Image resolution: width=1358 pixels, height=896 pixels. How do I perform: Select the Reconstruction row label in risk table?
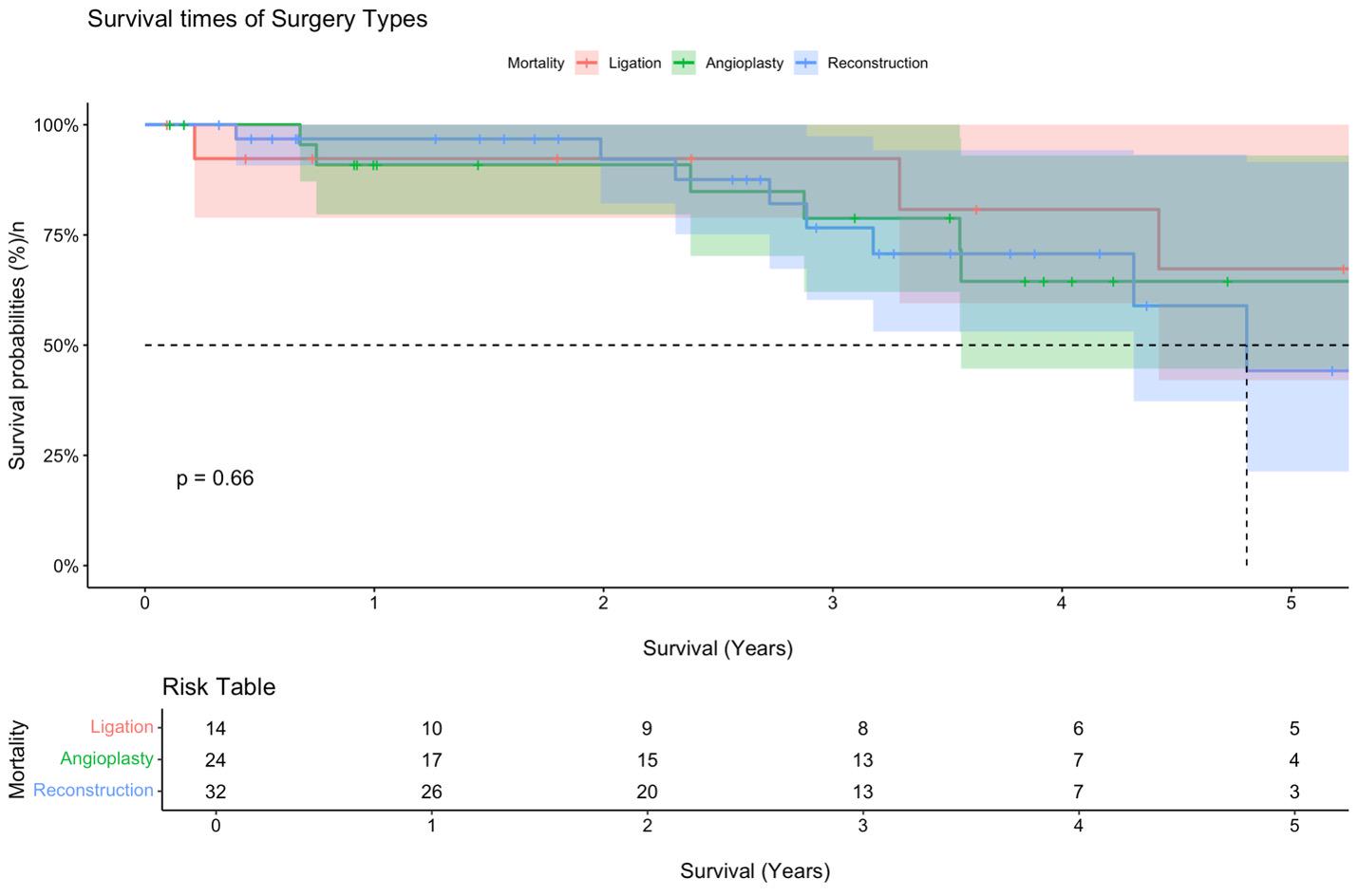[x=93, y=791]
